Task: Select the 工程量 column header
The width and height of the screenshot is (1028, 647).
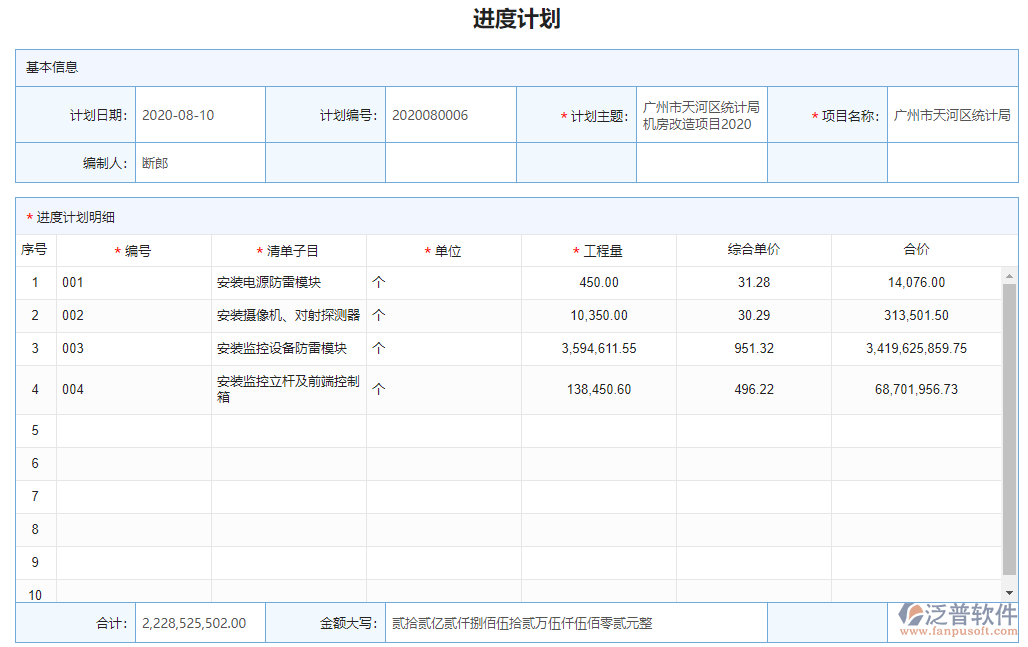Action: (x=597, y=250)
